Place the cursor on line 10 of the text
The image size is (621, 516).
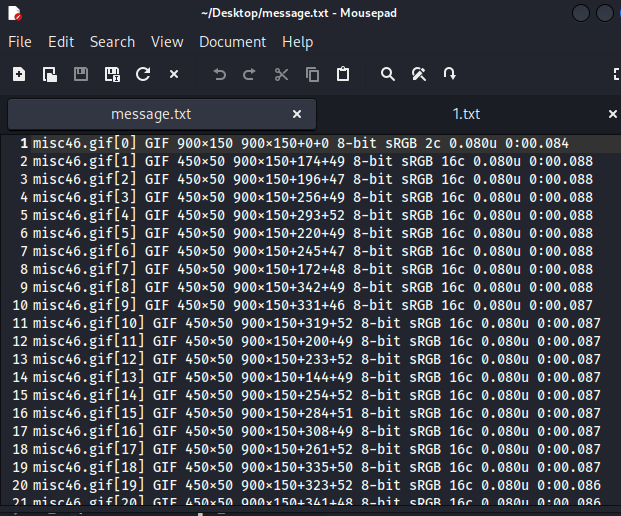(300, 305)
